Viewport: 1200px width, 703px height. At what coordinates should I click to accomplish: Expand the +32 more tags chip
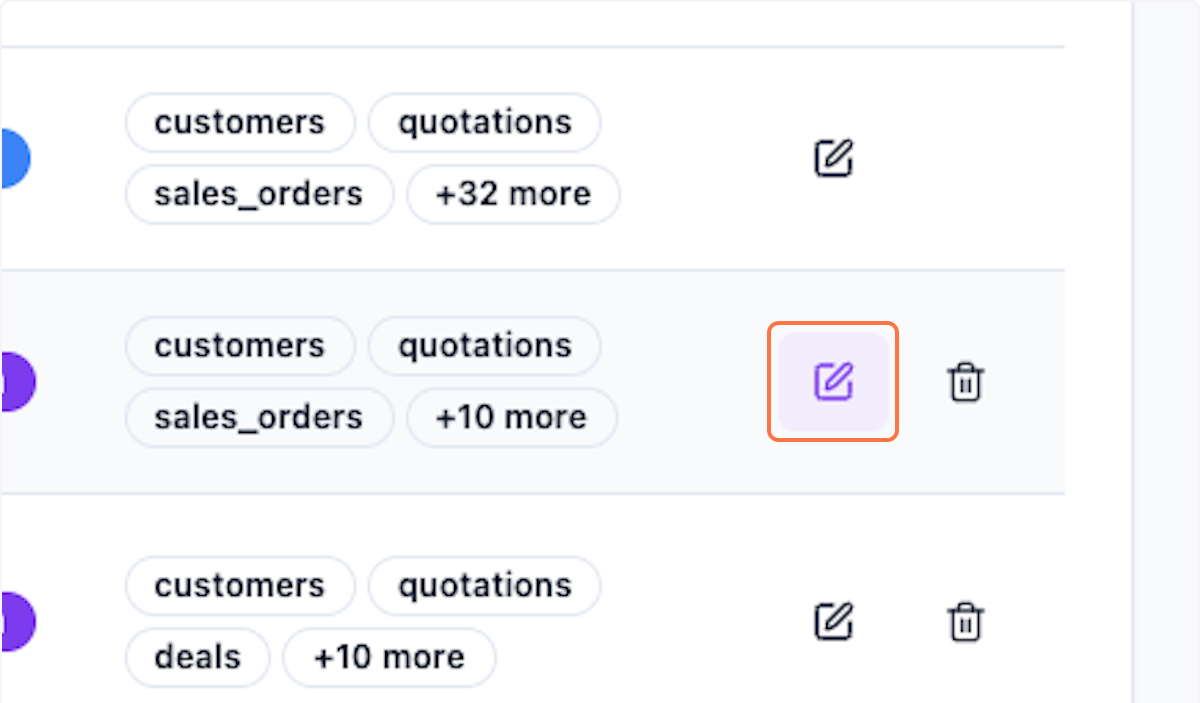click(513, 194)
